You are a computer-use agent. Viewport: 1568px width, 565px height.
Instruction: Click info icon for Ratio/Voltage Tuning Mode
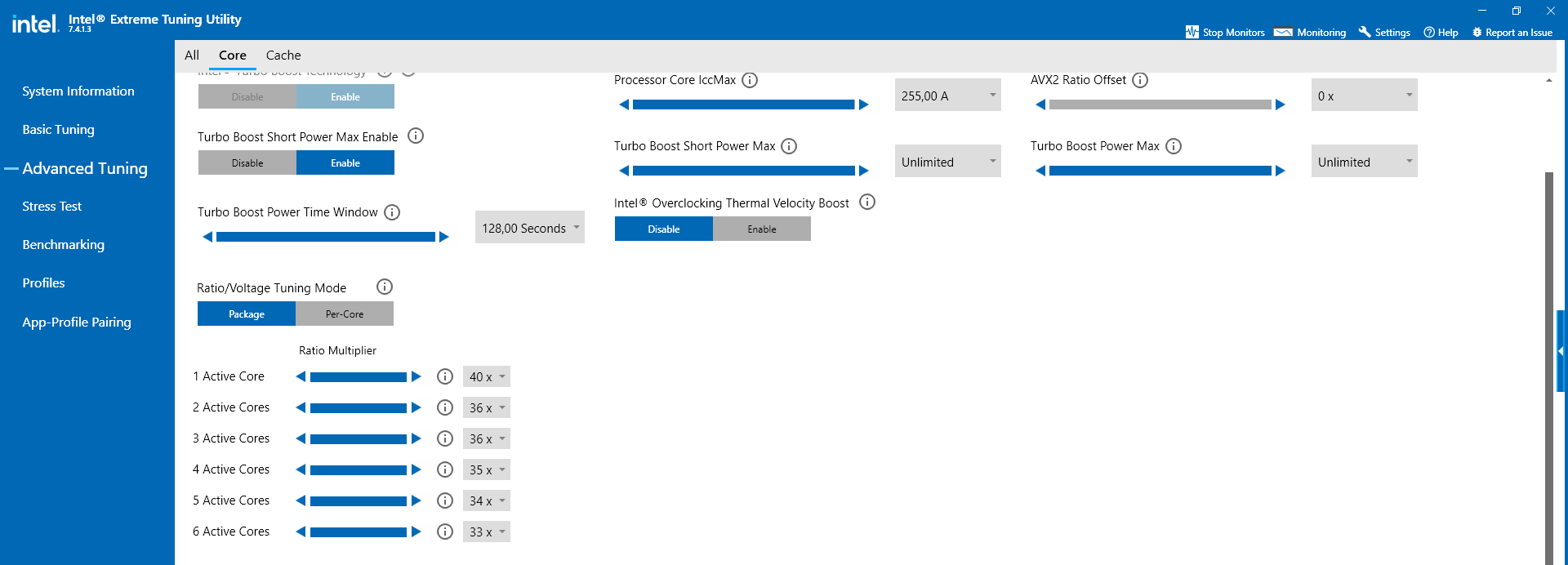click(x=385, y=287)
